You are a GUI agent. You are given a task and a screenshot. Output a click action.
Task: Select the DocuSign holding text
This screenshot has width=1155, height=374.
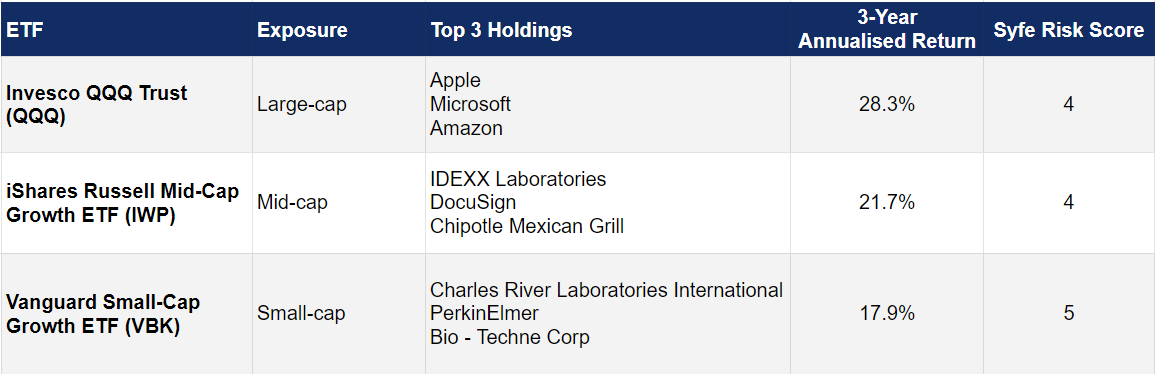pyautogui.click(x=473, y=202)
